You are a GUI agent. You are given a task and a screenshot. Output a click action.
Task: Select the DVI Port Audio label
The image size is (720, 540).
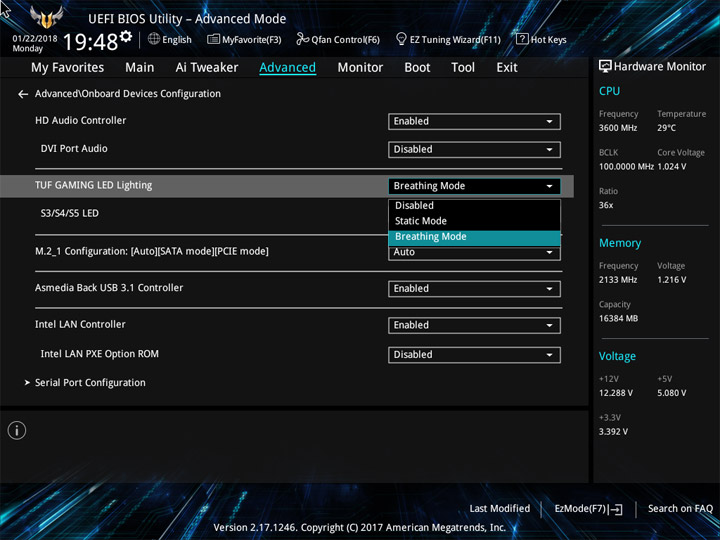tap(74, 149)
